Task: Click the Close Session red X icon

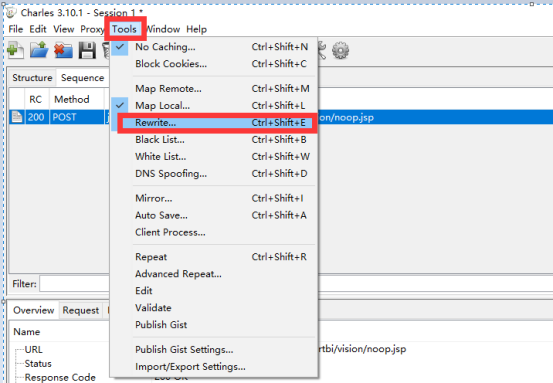Action: click(x=63, y=50)
